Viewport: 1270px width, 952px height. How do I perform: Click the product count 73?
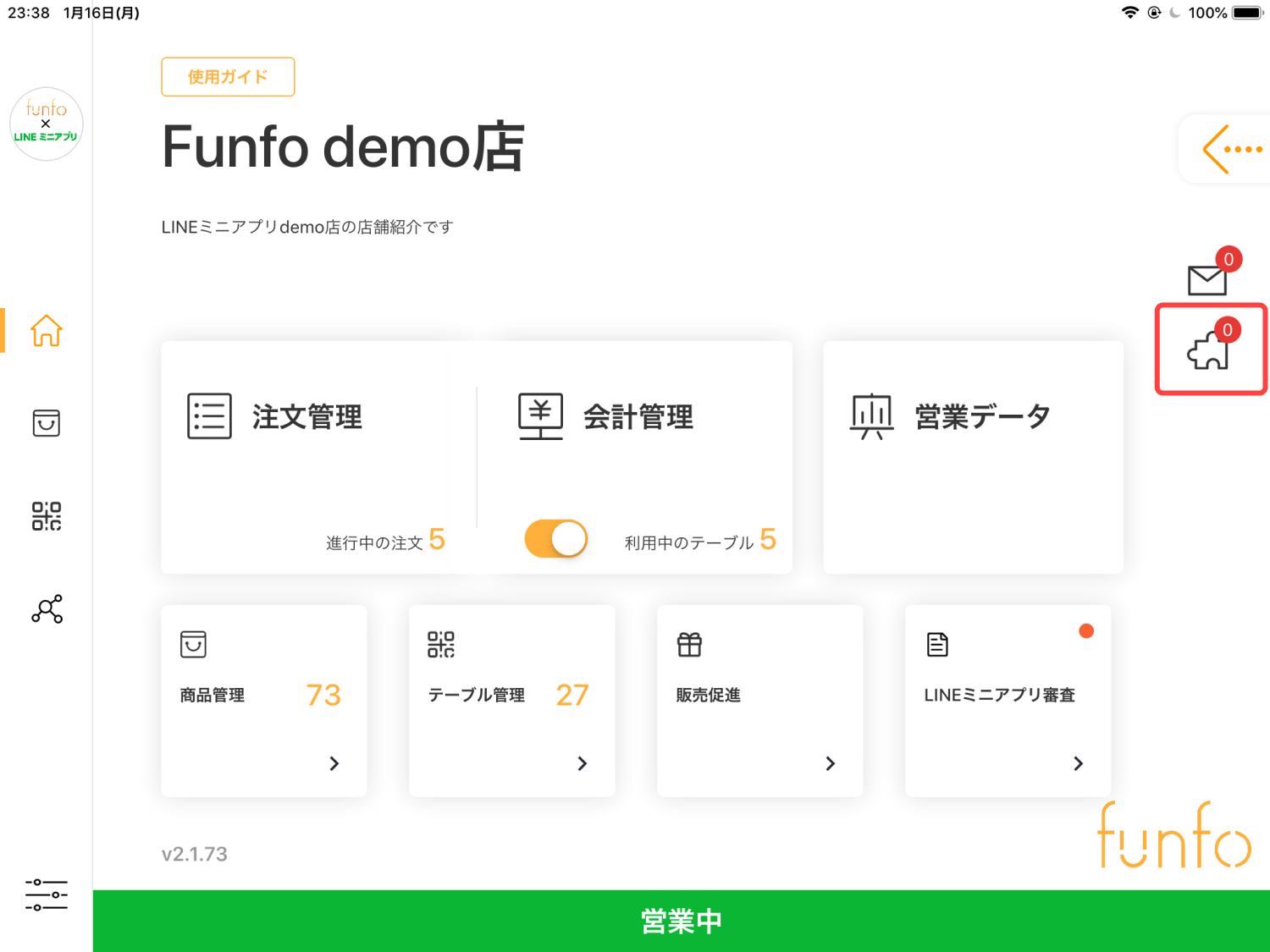pyautogui.click(x=323, y=695)
